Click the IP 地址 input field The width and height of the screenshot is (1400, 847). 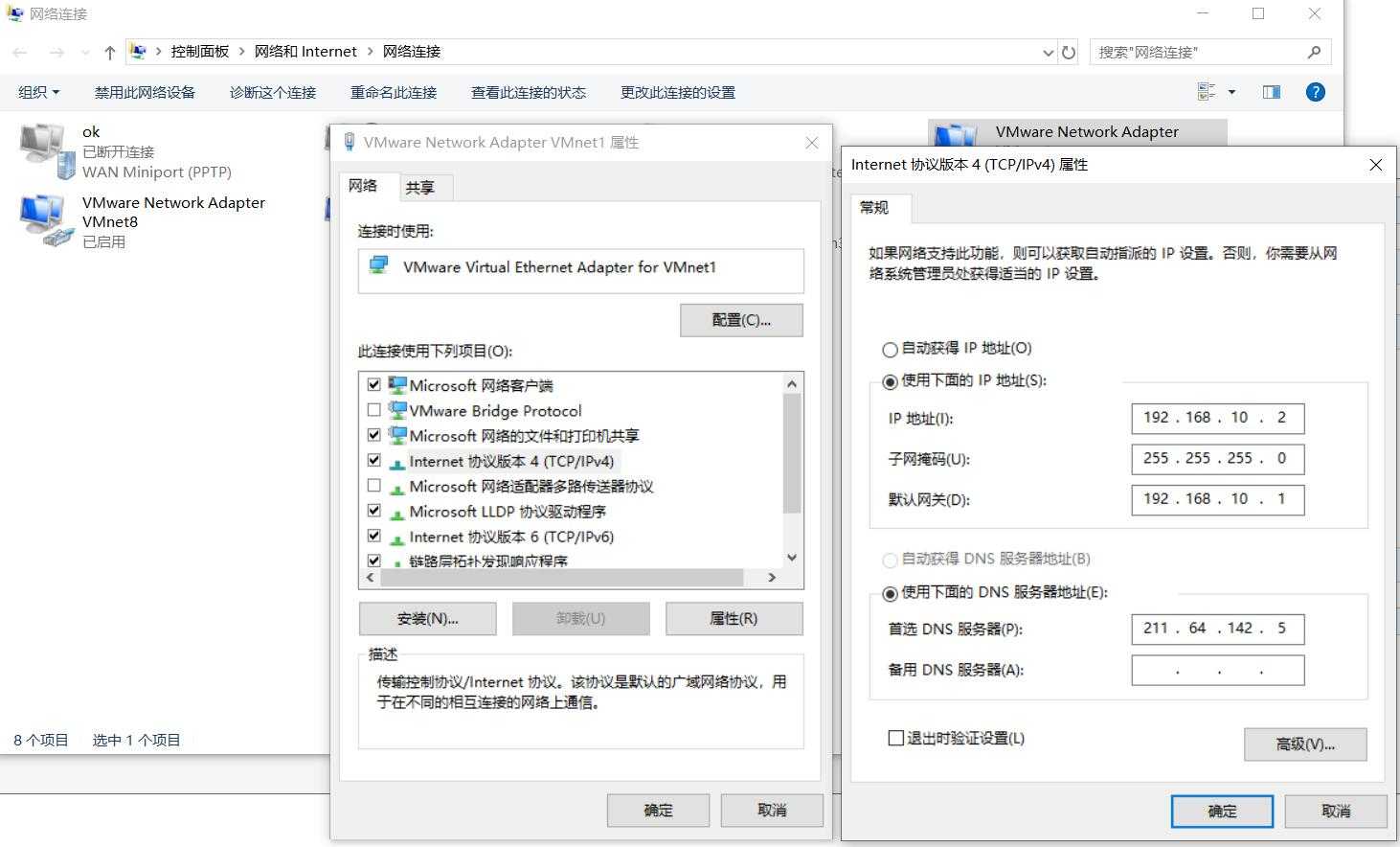[1218, 418]
